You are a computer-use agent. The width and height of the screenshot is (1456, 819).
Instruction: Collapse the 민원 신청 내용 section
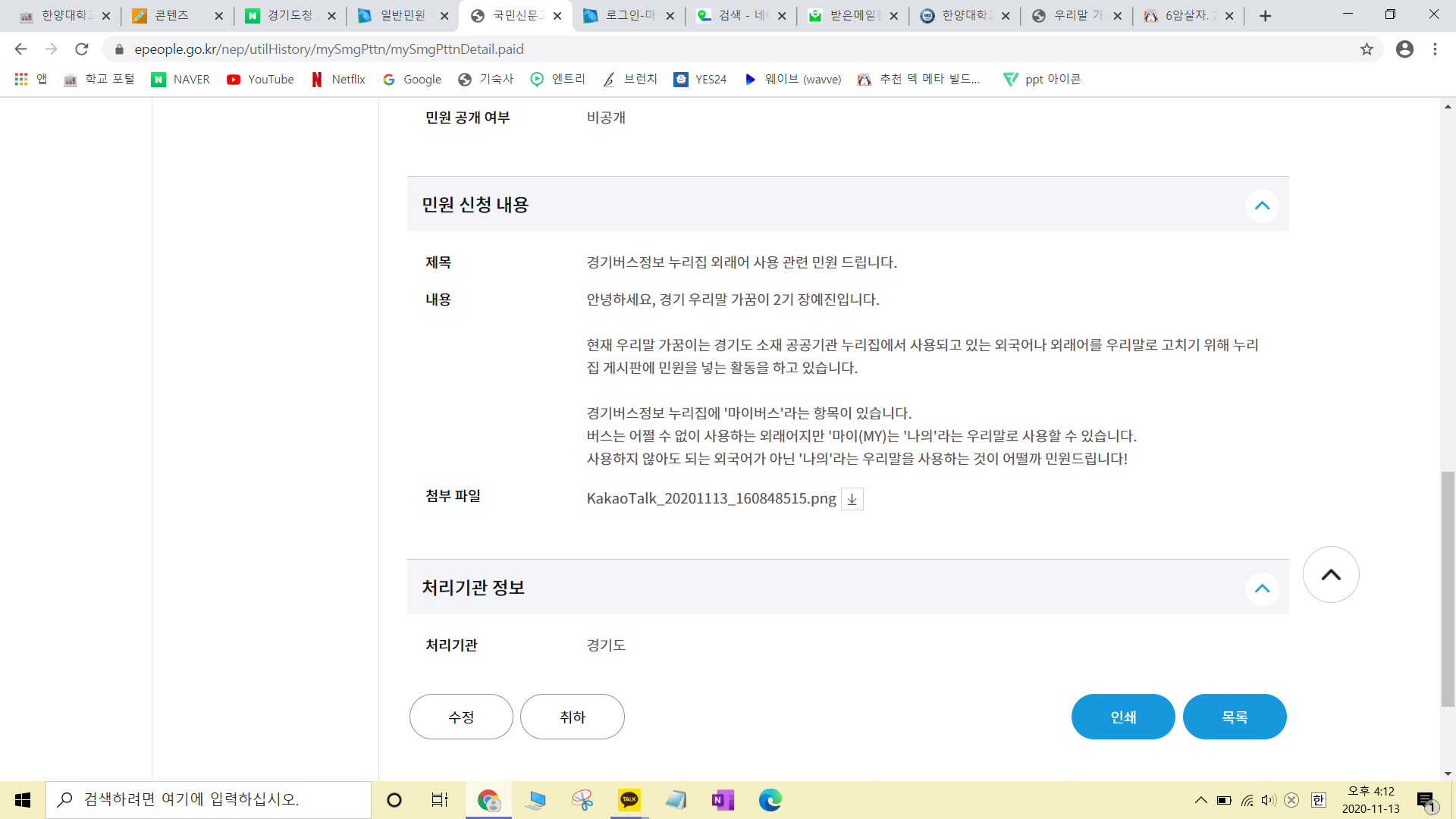(x=1262, y=206)
